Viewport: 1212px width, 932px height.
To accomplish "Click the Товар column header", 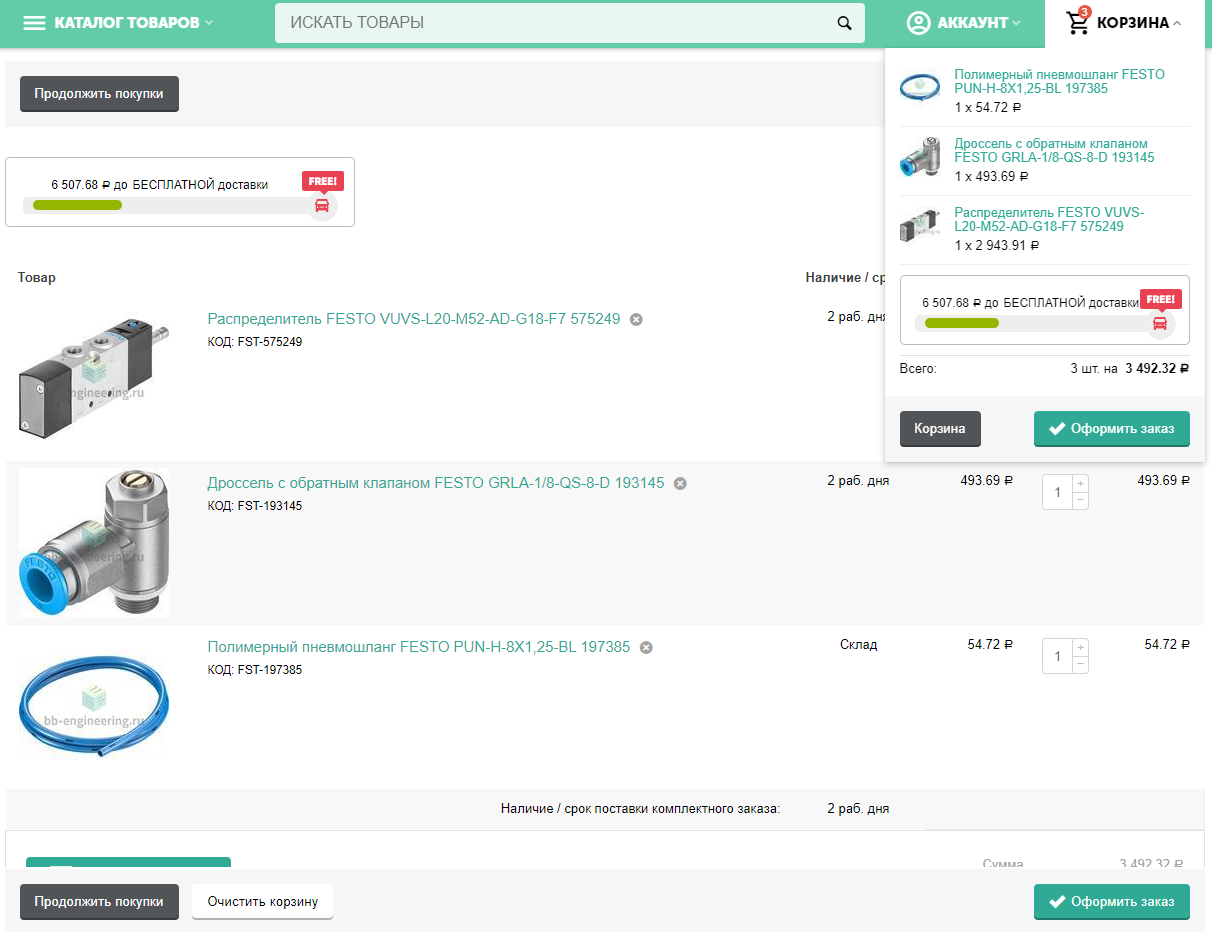I will coord(37,277).
